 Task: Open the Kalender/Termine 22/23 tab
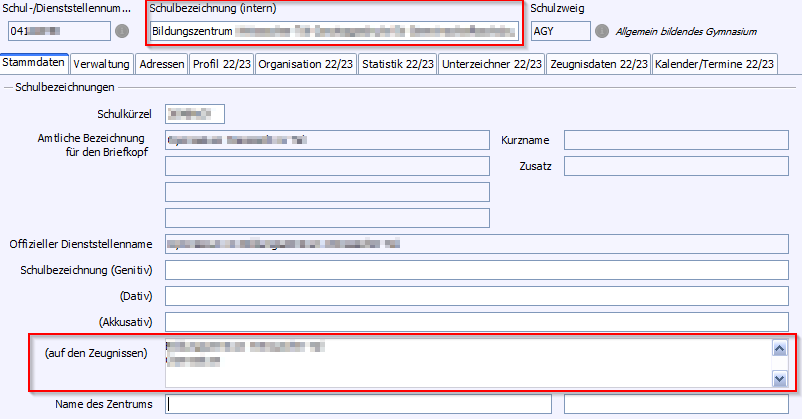(714, 65)
